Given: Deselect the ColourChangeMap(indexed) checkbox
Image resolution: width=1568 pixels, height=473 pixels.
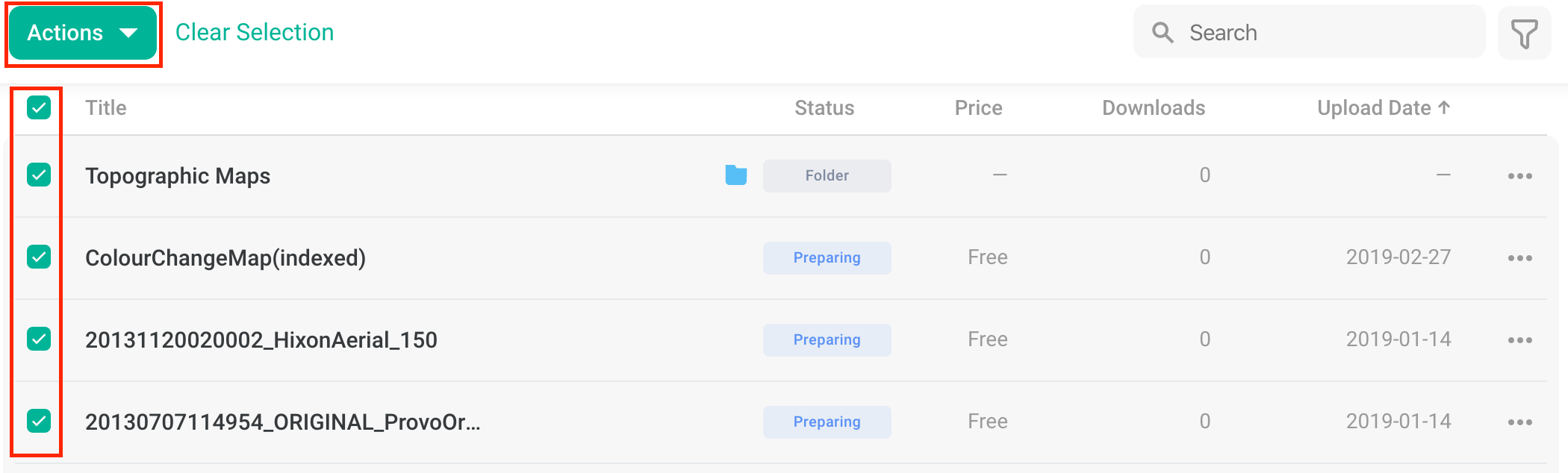Looking at the screenshot, I should click(39, 257).
